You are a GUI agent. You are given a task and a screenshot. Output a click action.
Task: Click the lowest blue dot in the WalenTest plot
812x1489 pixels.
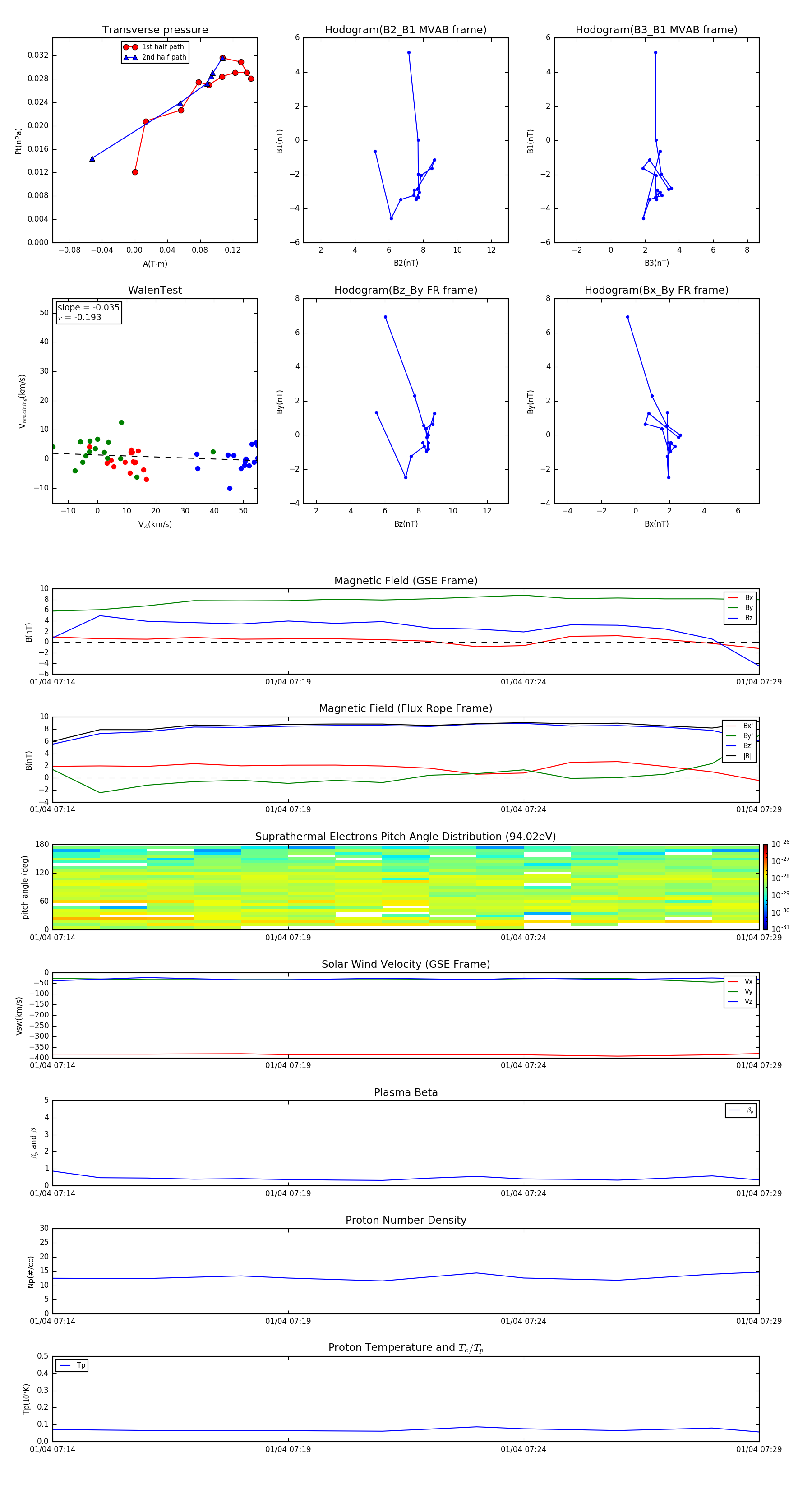(x=230, y=488)
